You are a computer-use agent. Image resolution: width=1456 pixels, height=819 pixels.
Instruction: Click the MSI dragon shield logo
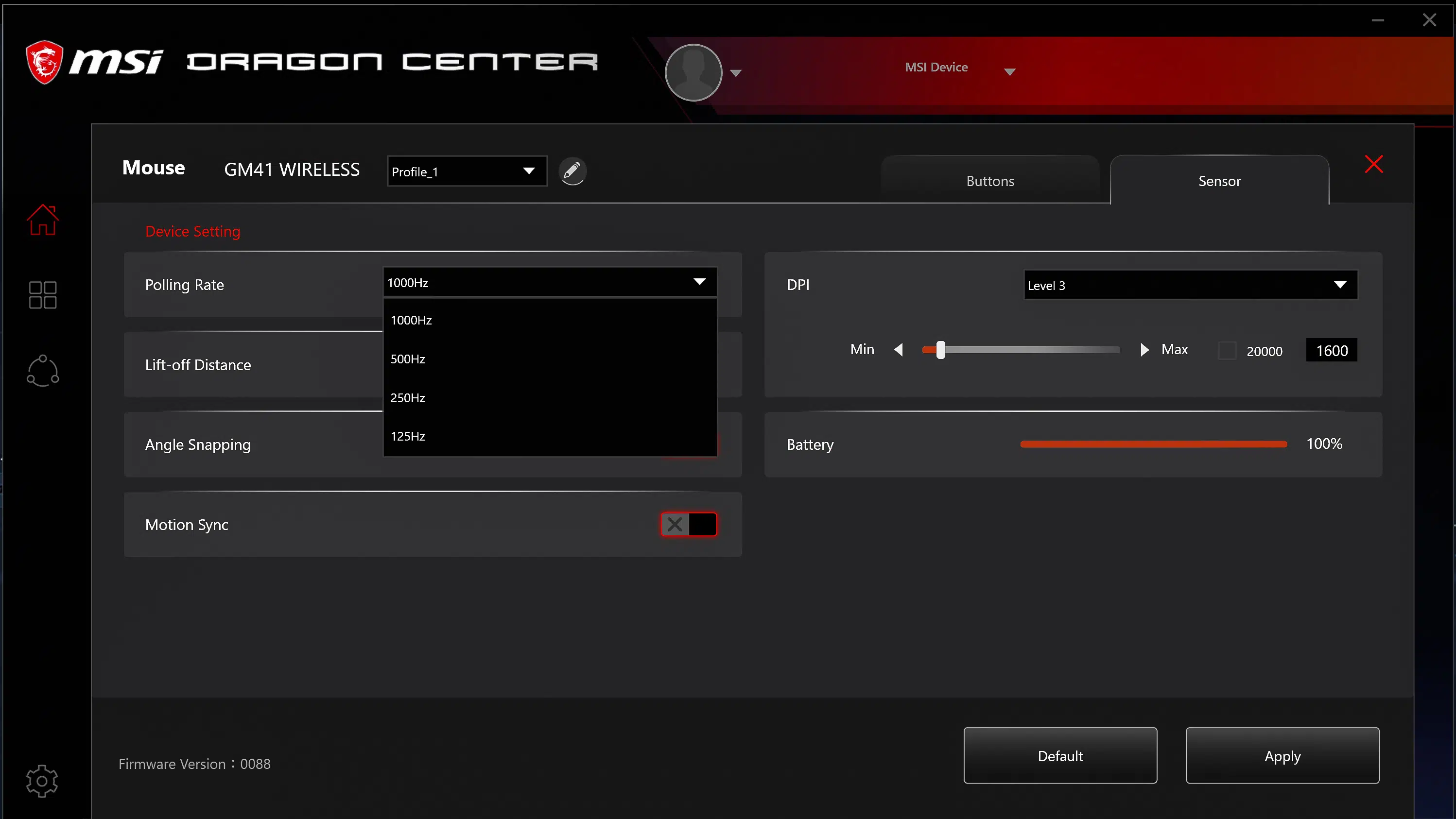[x=44, y=62]
